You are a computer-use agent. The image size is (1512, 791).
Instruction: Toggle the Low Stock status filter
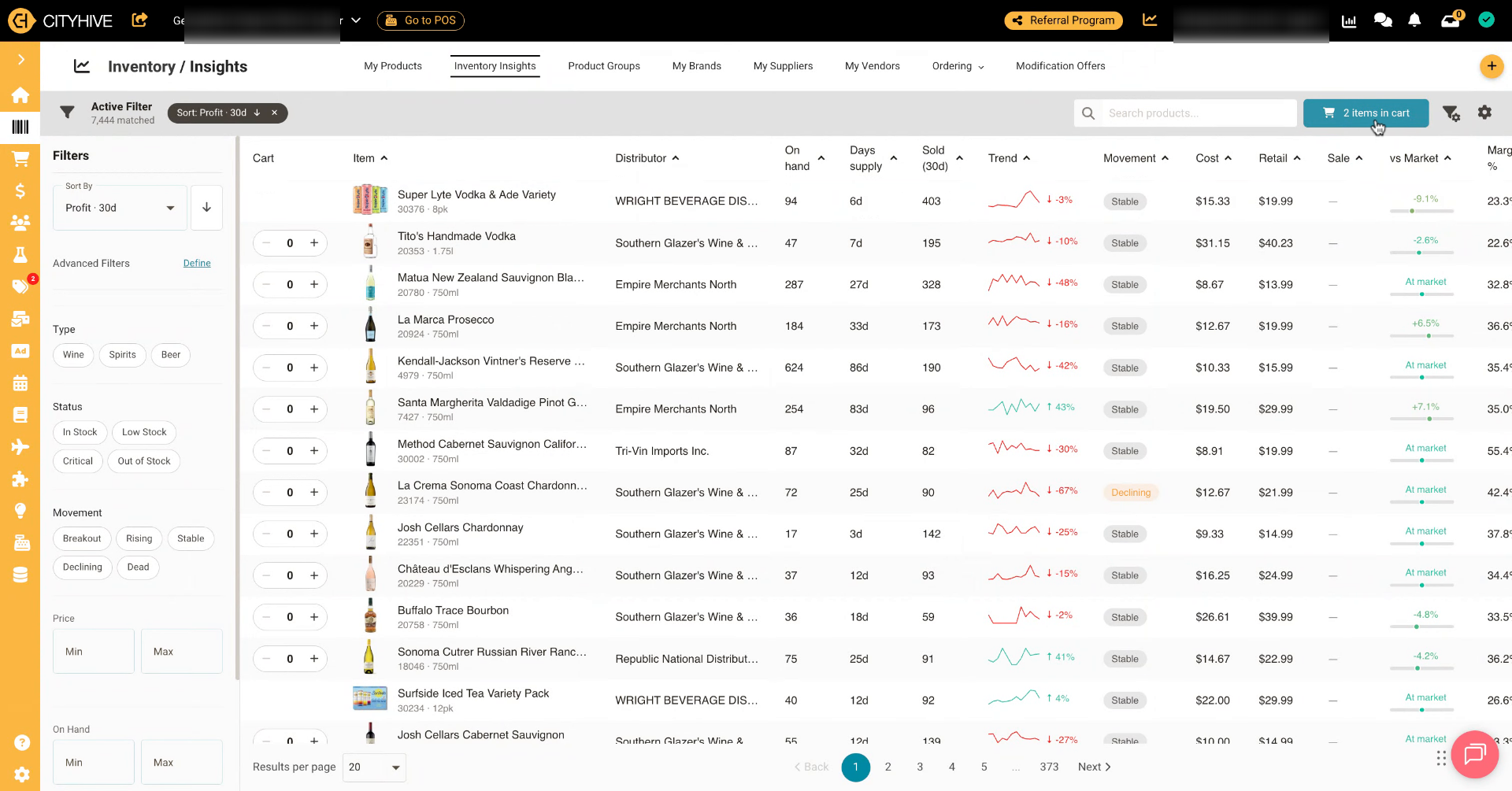144,432
